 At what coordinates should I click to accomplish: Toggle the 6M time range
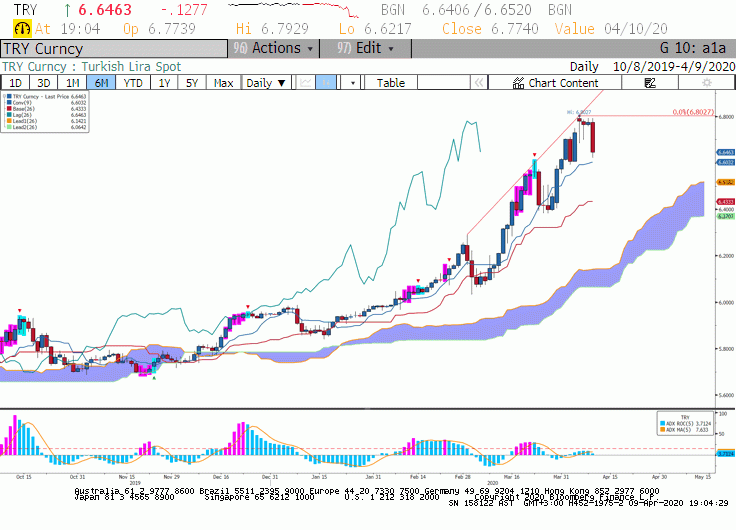[x=101, y=83]
